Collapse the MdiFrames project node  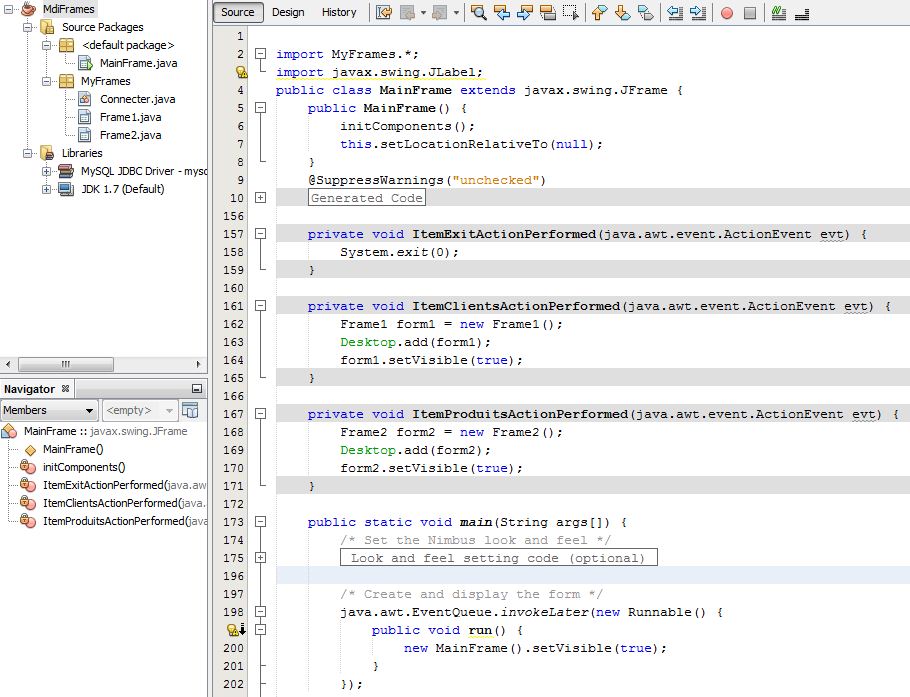(8, 9)
